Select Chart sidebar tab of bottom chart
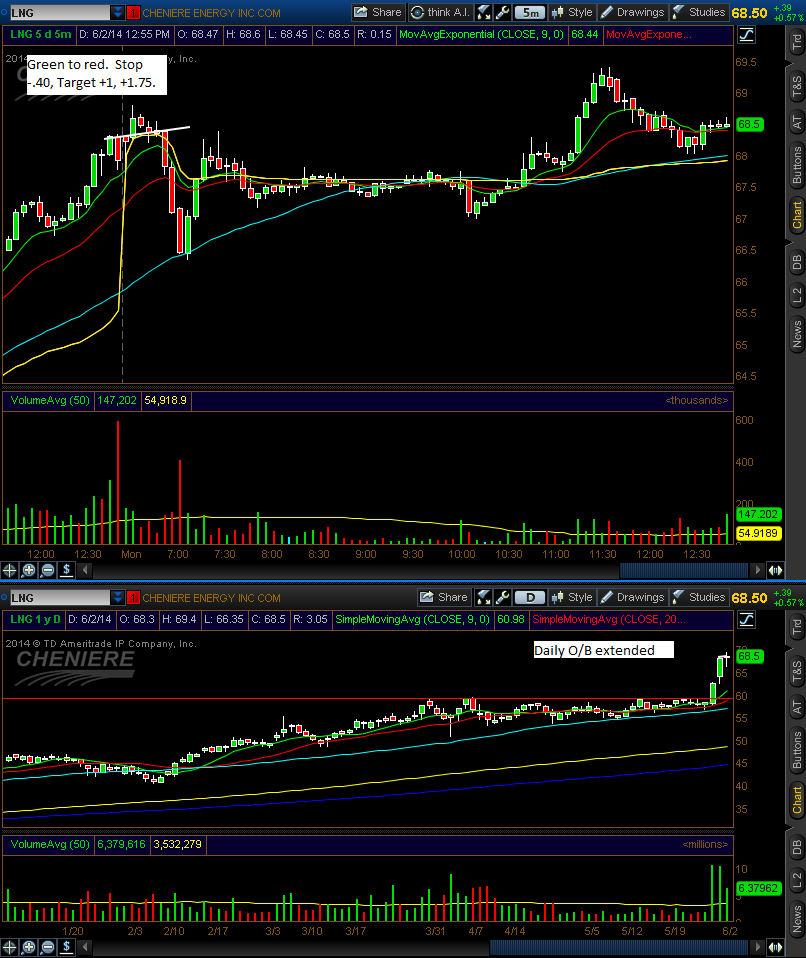The width and height of the screenshot is (806, 958). coord(796,800)
